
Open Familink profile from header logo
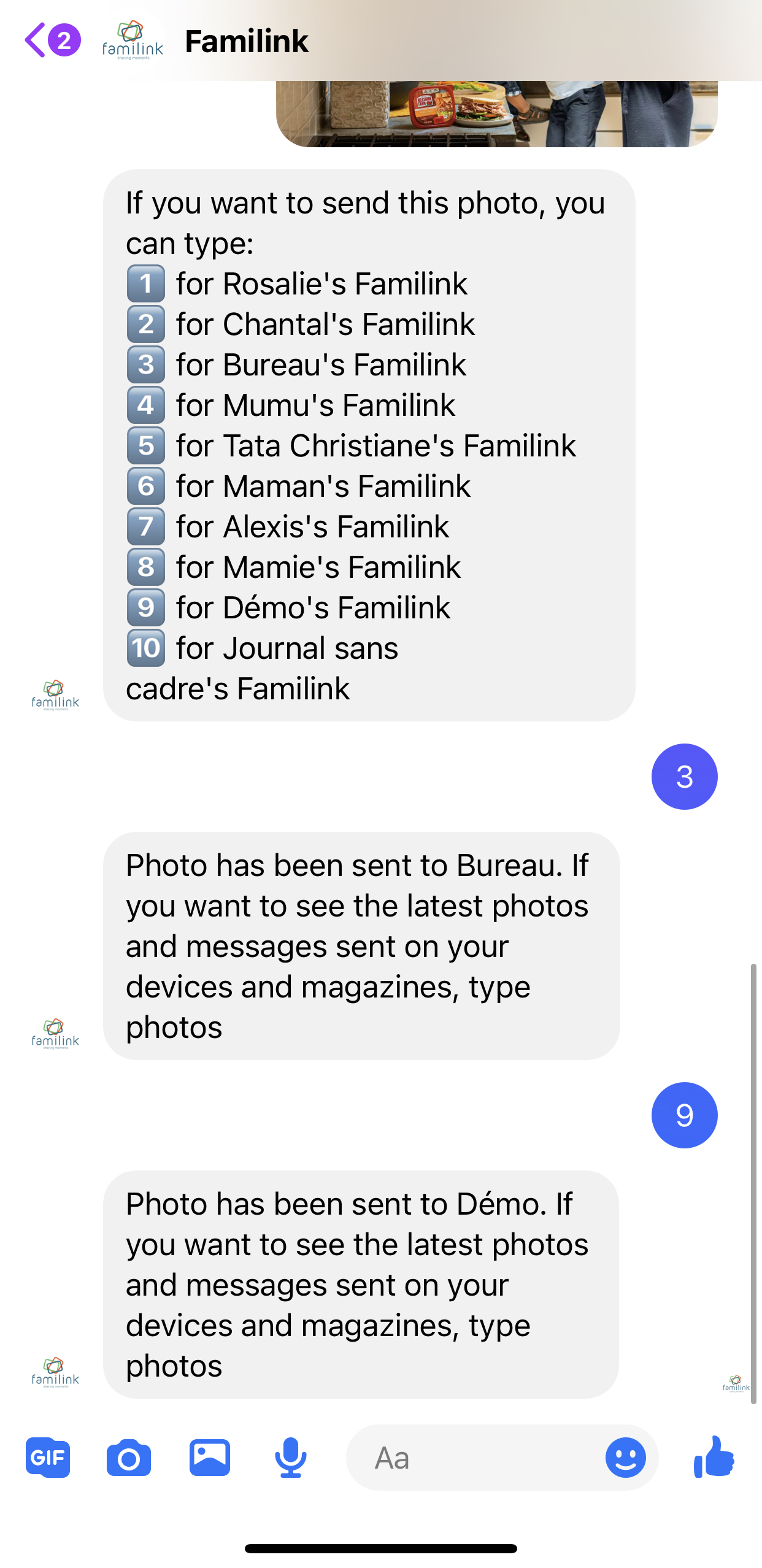tap(133, 40)
